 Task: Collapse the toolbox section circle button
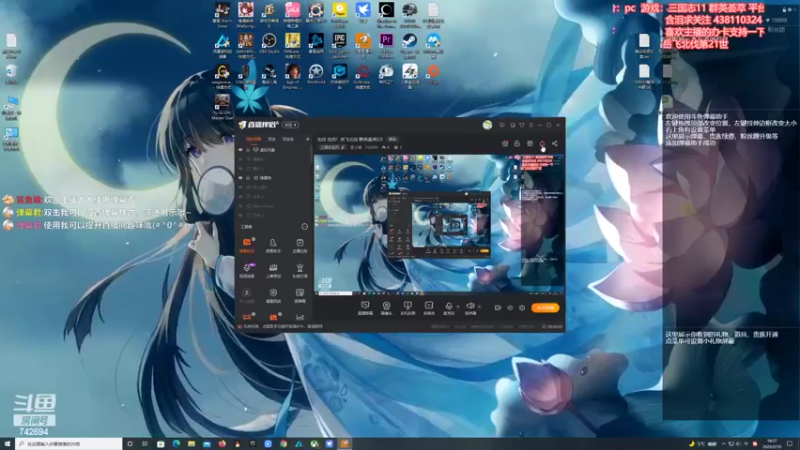click(305, 227)
